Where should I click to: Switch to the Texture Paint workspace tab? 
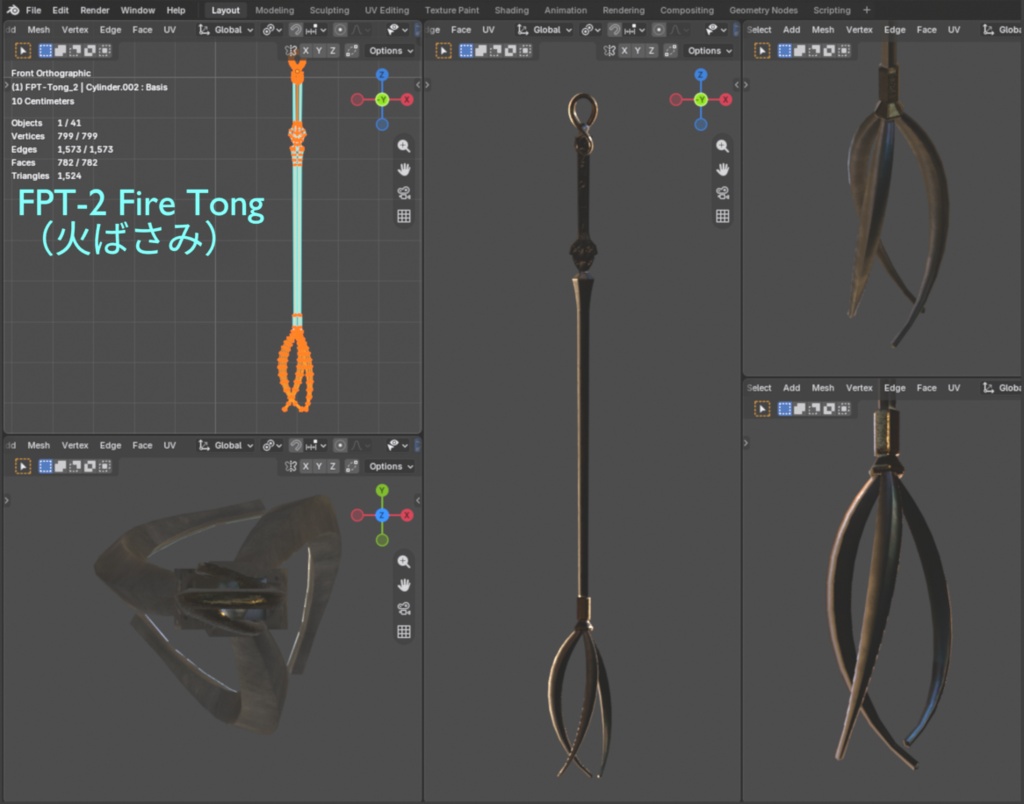pyautogui.click(x=452, y=10)
